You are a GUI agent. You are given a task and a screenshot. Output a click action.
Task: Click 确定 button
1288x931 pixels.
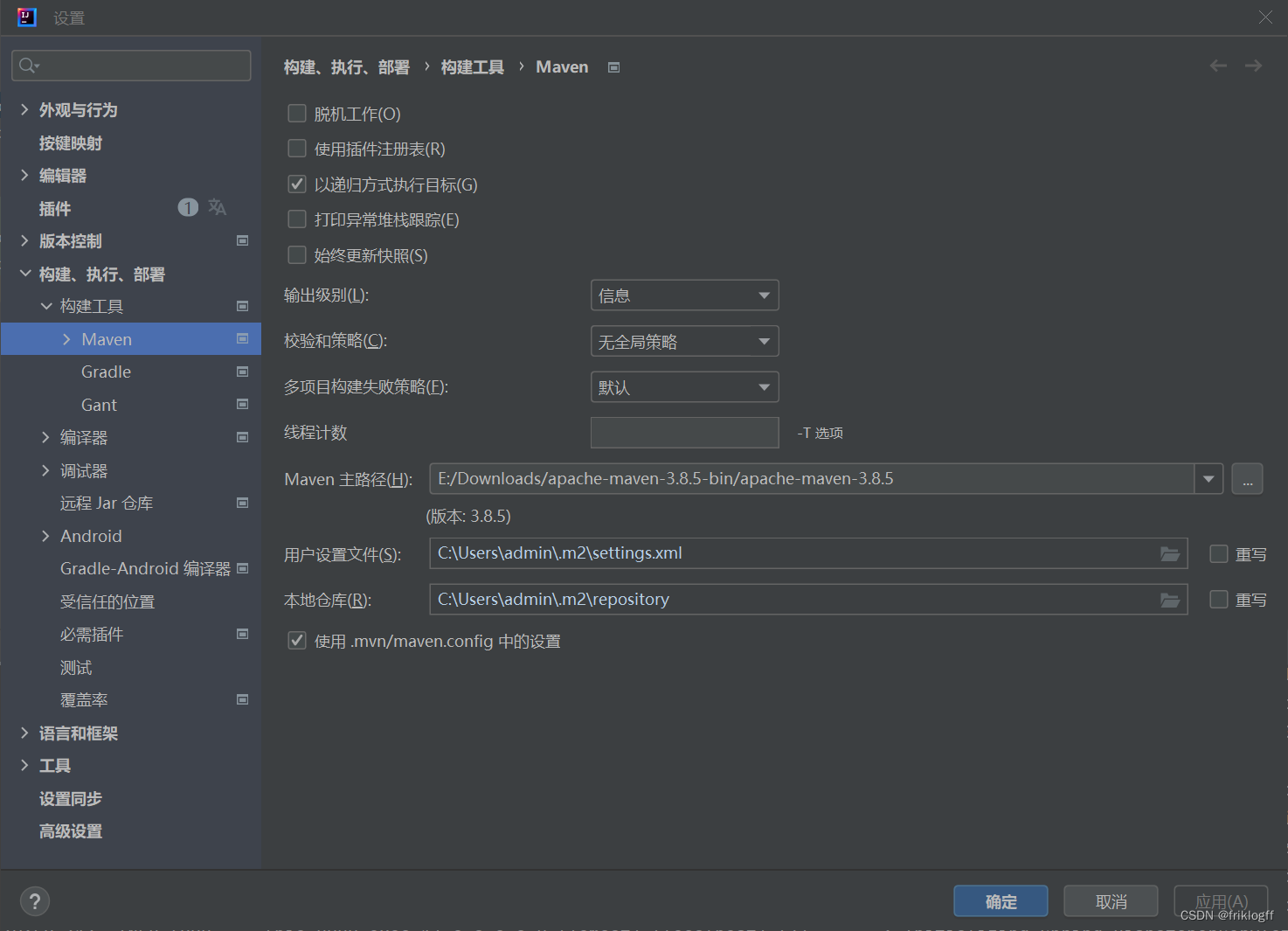point(1001,901)
